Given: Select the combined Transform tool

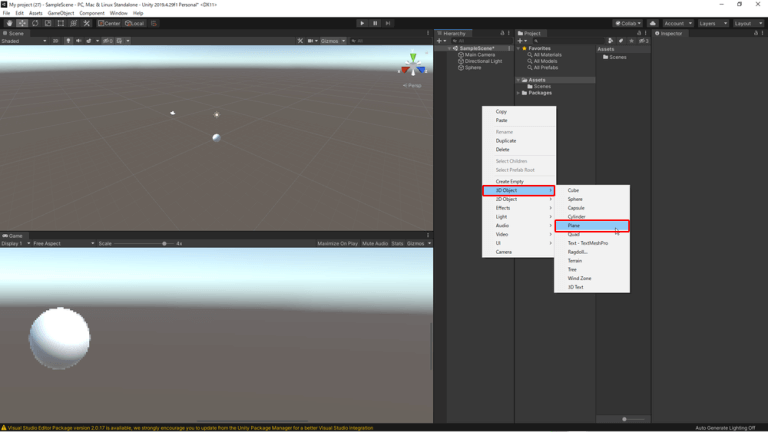Looking at the screenshot, I should tap(73, 23).
